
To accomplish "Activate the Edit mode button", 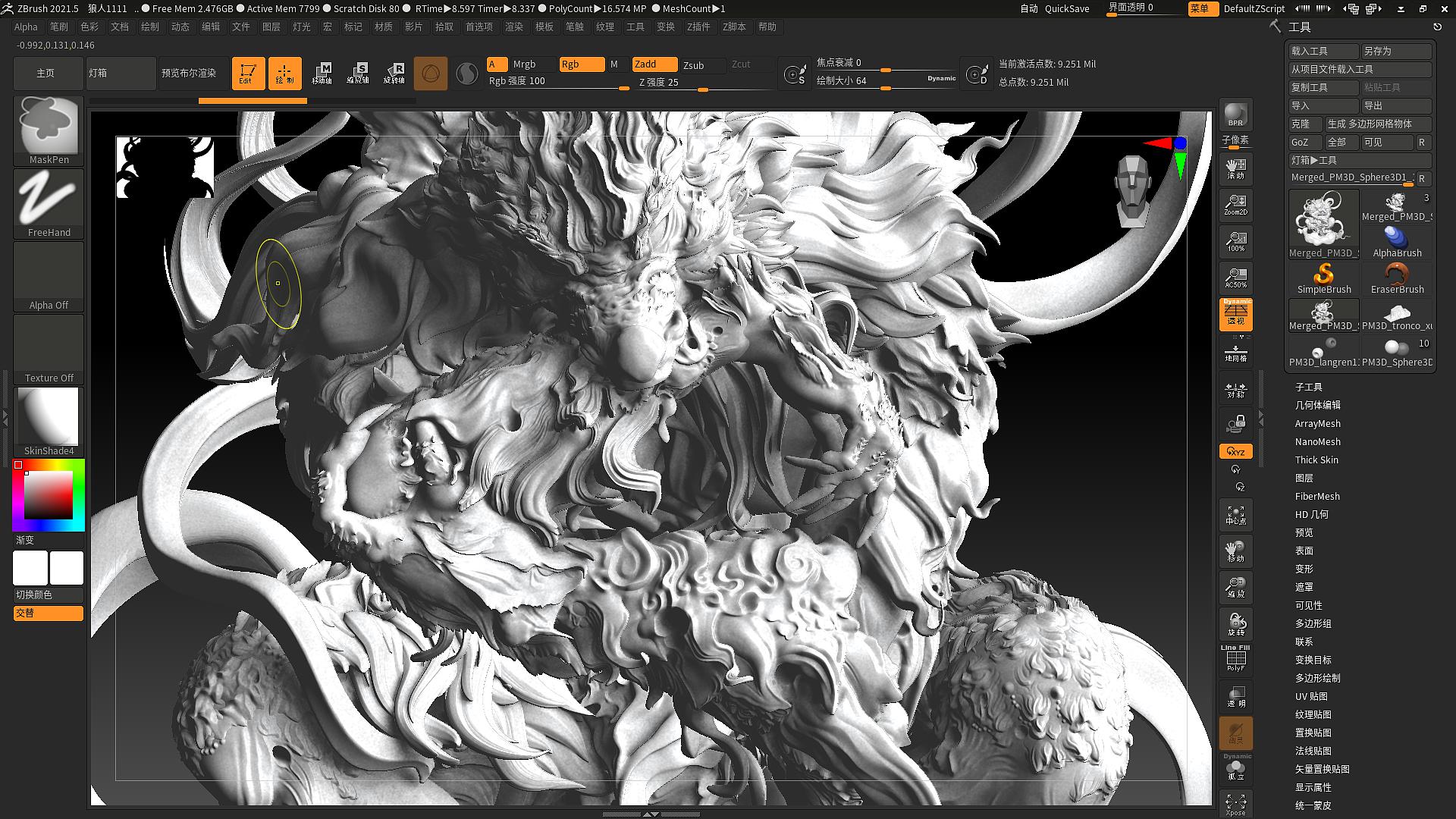I will point(248,74).
